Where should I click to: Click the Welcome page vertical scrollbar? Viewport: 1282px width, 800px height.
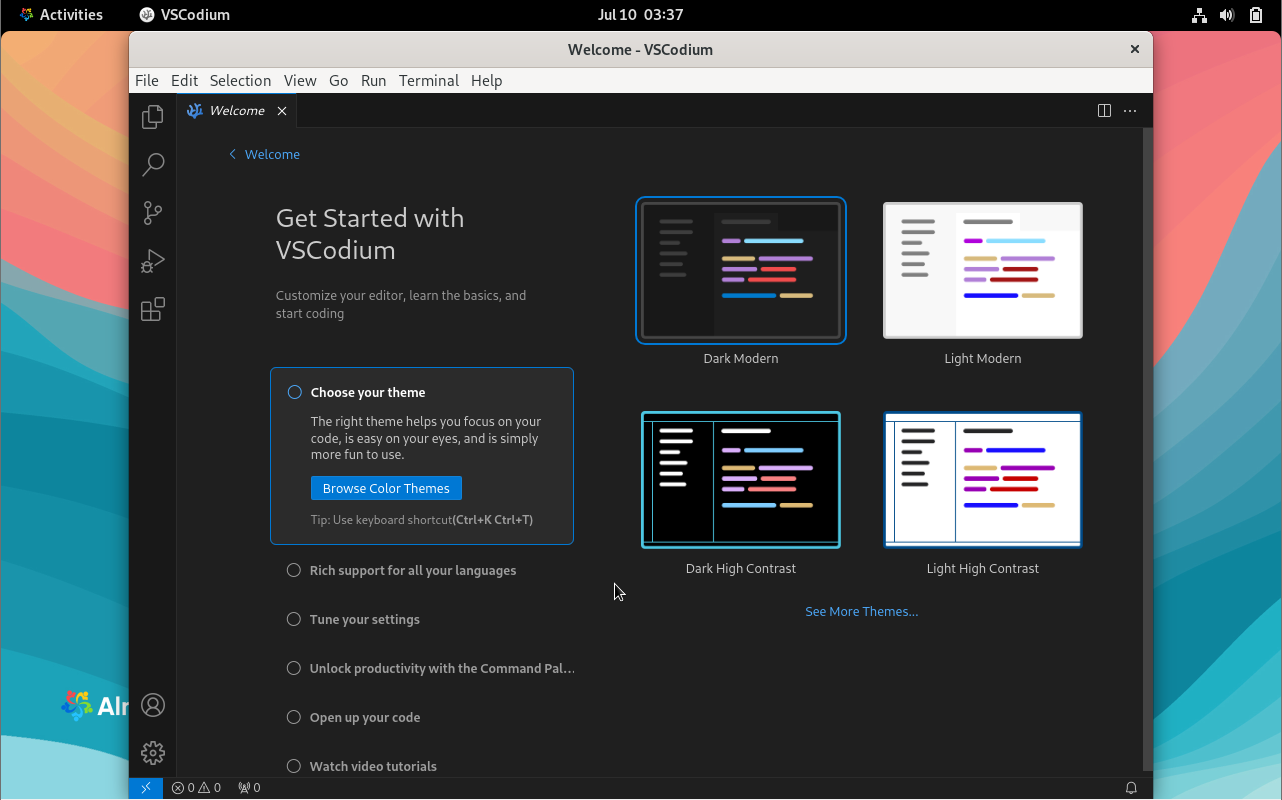pos(1148,448)
